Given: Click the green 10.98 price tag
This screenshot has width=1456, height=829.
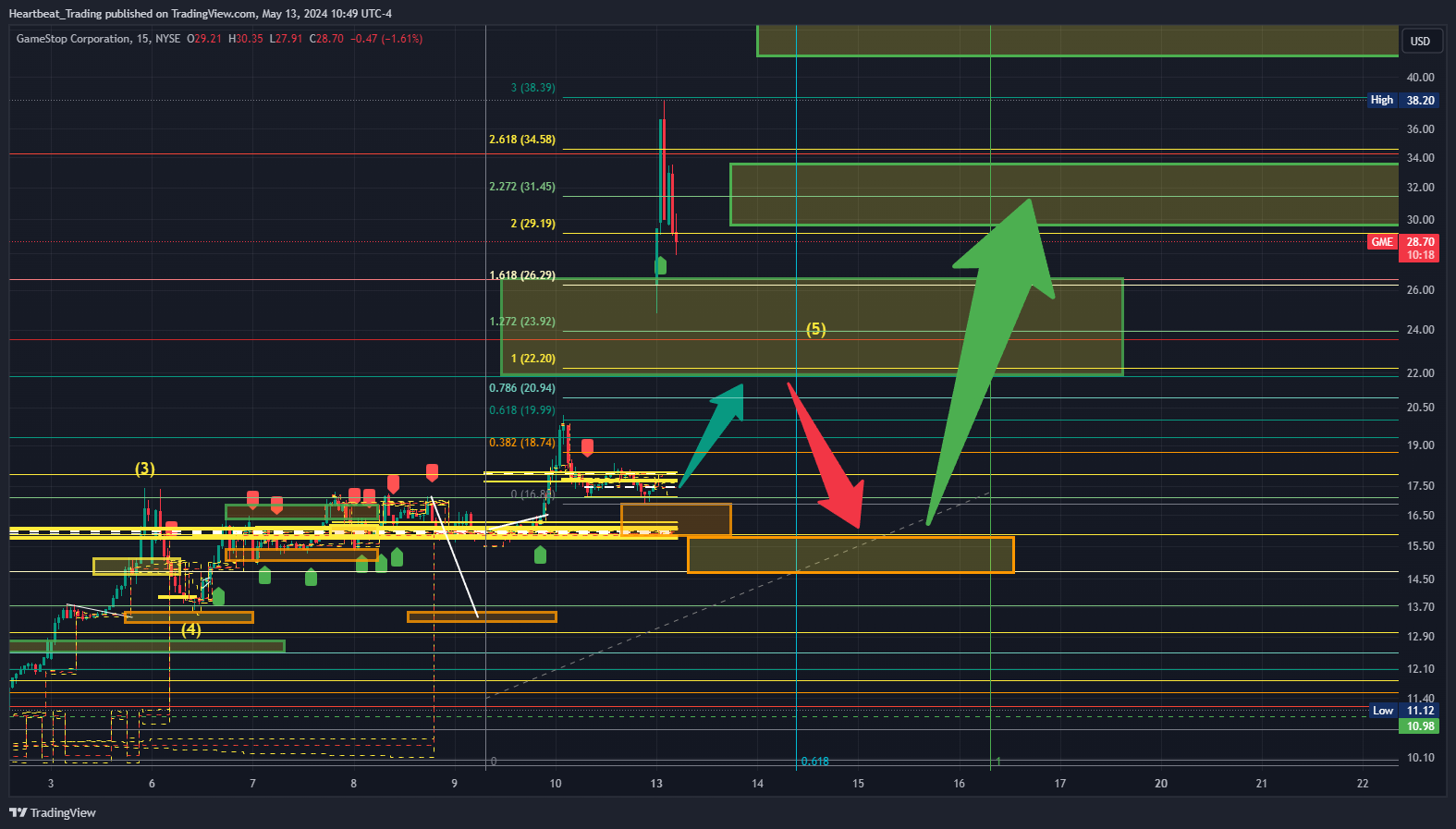Looking at the screenshot, I should pyautogui.click(x=1420, y=726).
